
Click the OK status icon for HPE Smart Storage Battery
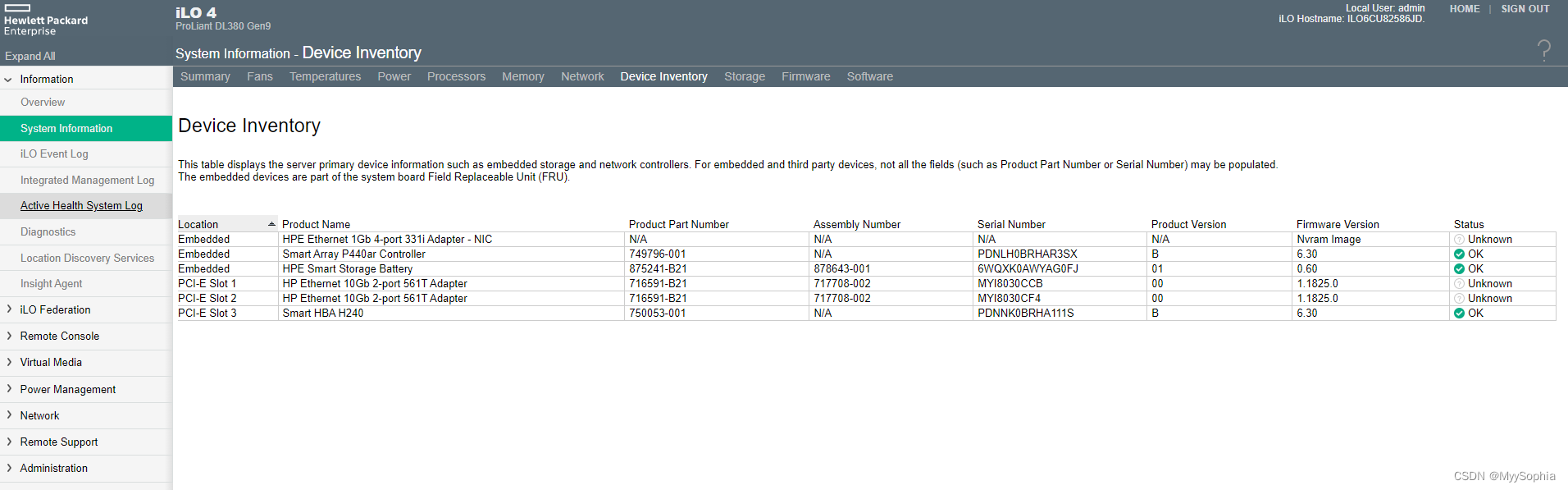coord(1459,269)
